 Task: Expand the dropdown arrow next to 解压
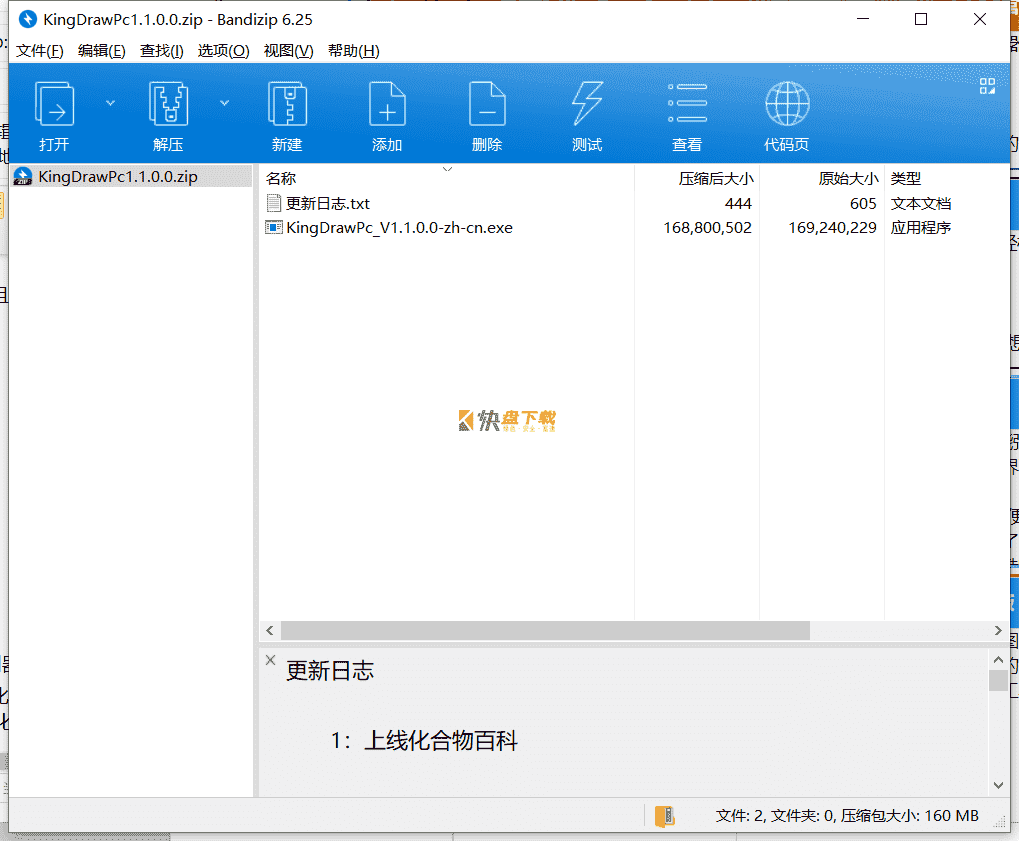point(224,103)
